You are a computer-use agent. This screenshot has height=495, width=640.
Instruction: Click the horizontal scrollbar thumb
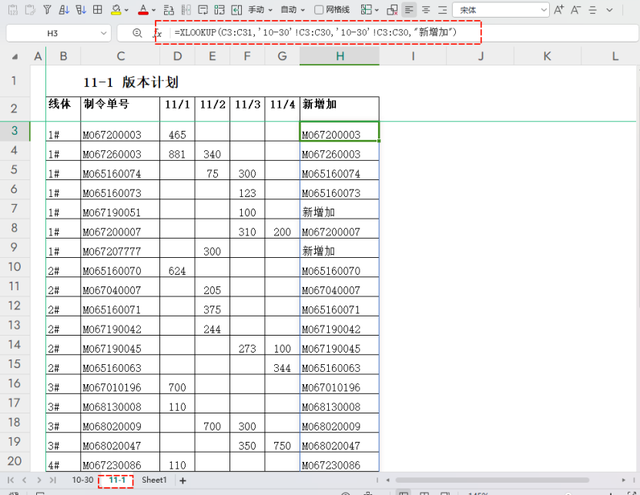[492, 480]
